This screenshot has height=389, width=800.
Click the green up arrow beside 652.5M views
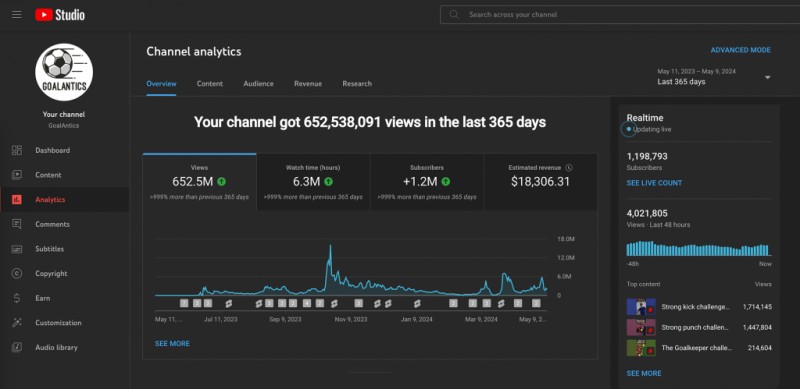[x=221, y=181]
